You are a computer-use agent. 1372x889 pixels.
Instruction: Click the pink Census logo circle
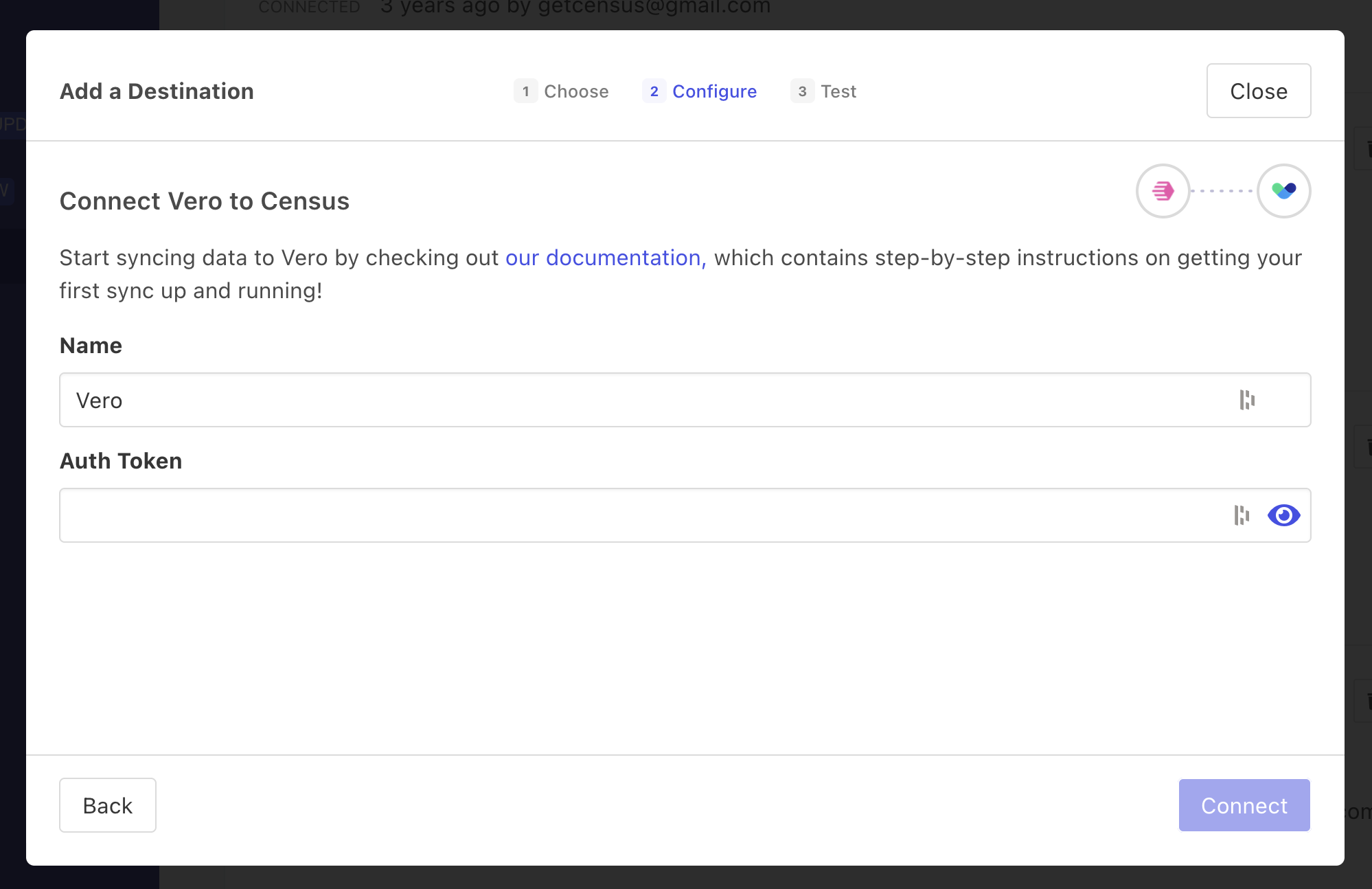[1163, 191]
